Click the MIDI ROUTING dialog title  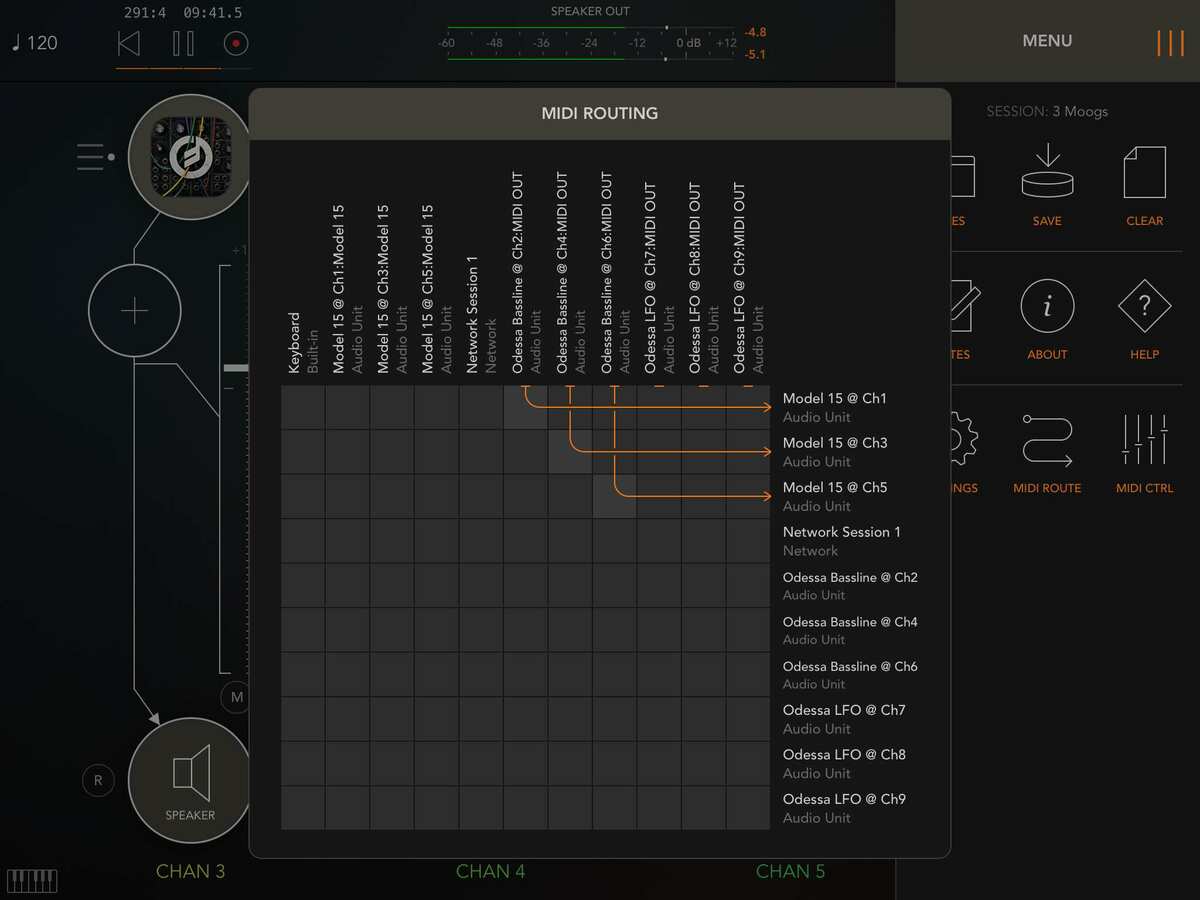(600, 113)
